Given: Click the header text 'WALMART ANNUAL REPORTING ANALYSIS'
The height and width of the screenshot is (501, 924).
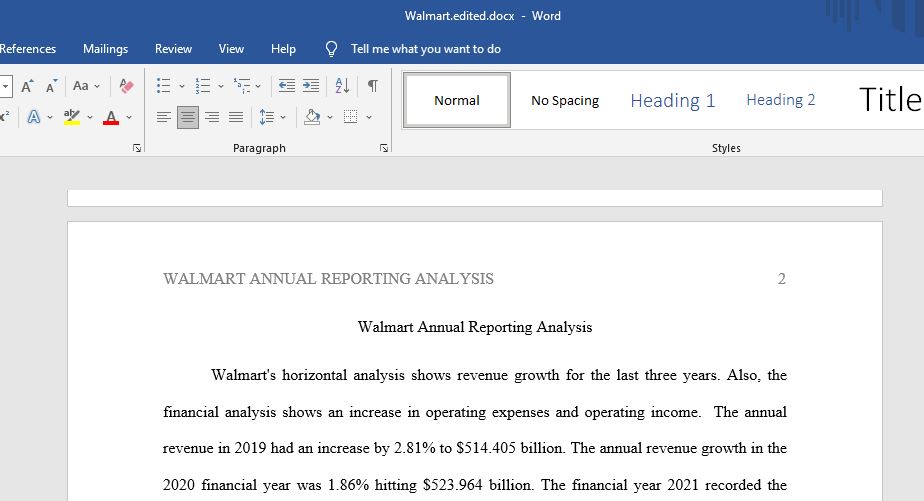Looking at the screenshot, I should pos(328,279).
